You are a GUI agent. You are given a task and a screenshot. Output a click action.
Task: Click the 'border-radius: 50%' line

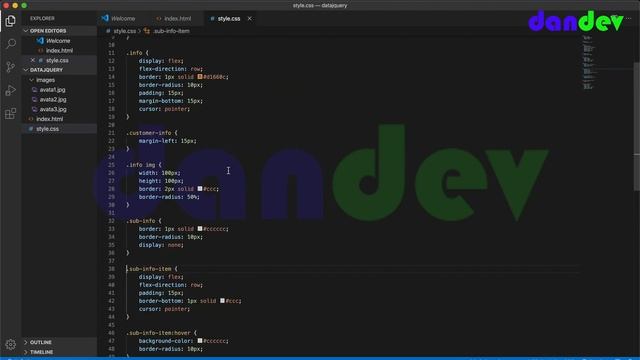169,197
